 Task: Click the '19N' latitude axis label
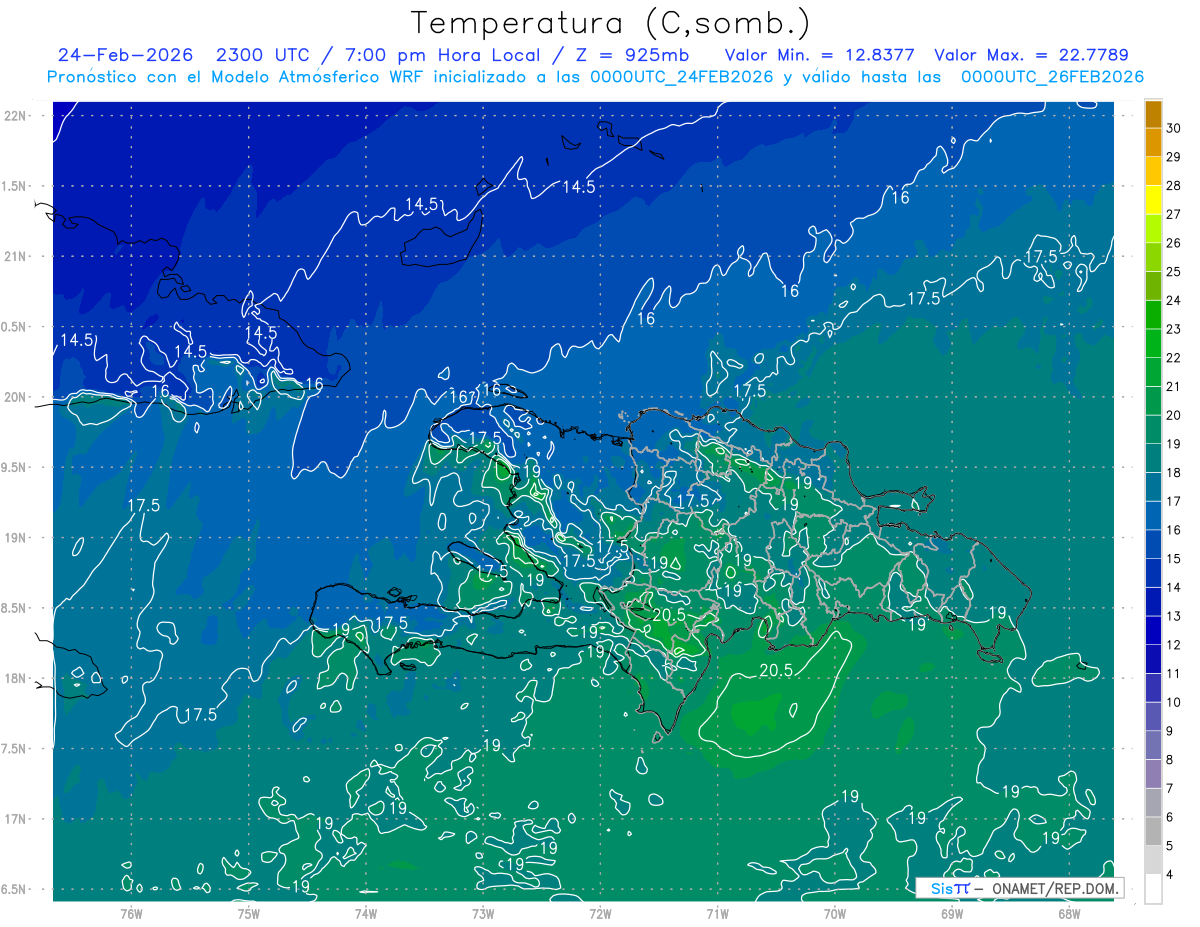13,538
